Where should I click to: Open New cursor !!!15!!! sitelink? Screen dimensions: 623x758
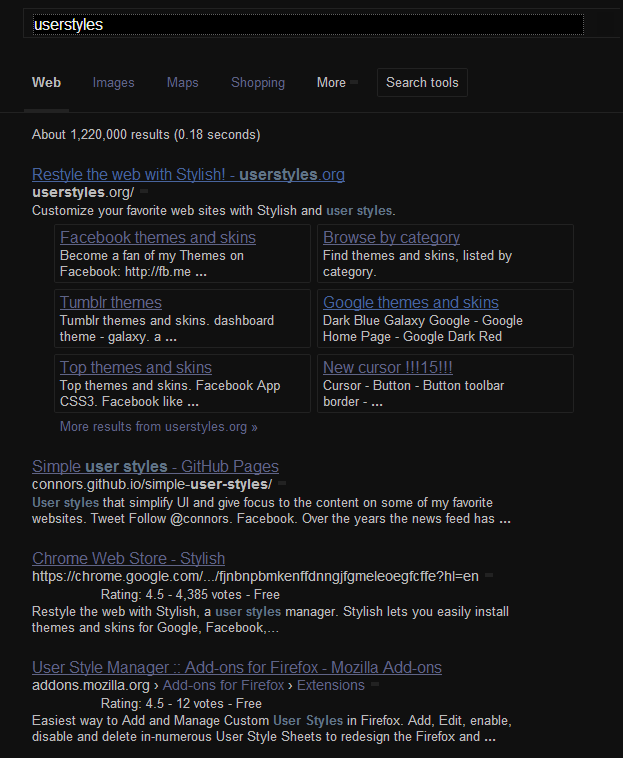388,367
